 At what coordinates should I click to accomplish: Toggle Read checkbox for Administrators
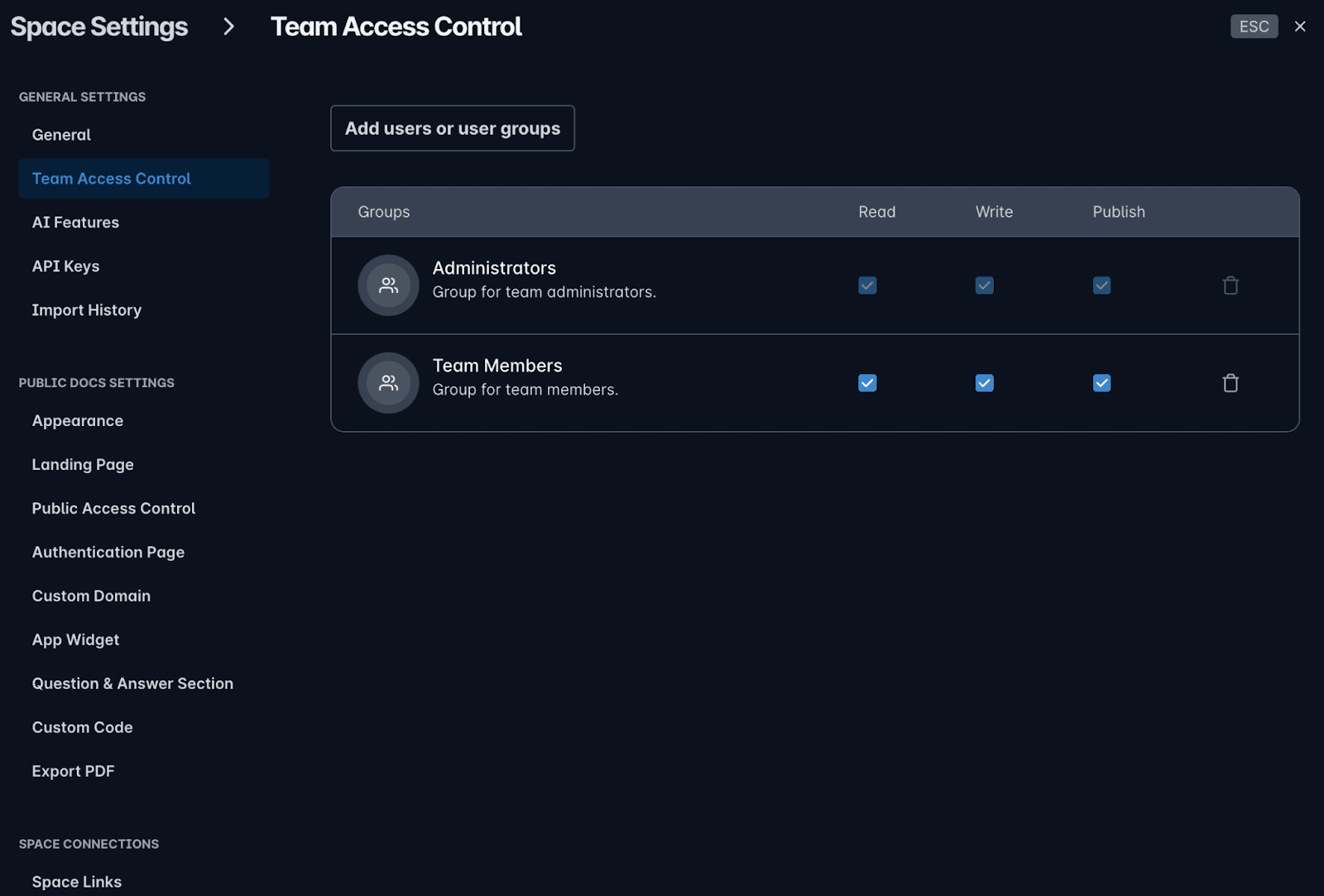pyautogui.click(x=867, y=285)
